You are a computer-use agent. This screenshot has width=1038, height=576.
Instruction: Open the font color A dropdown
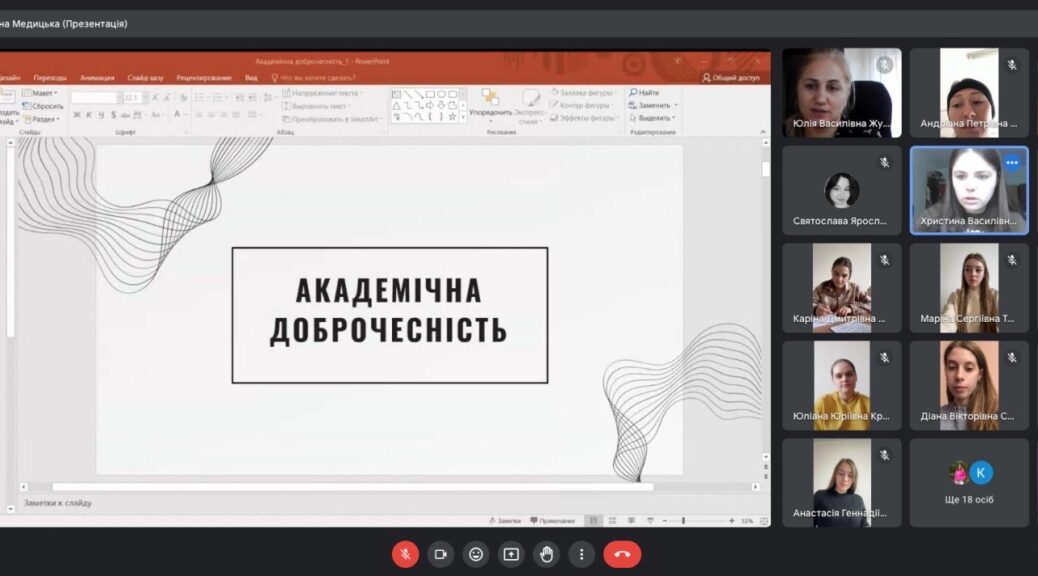(179, 115)
